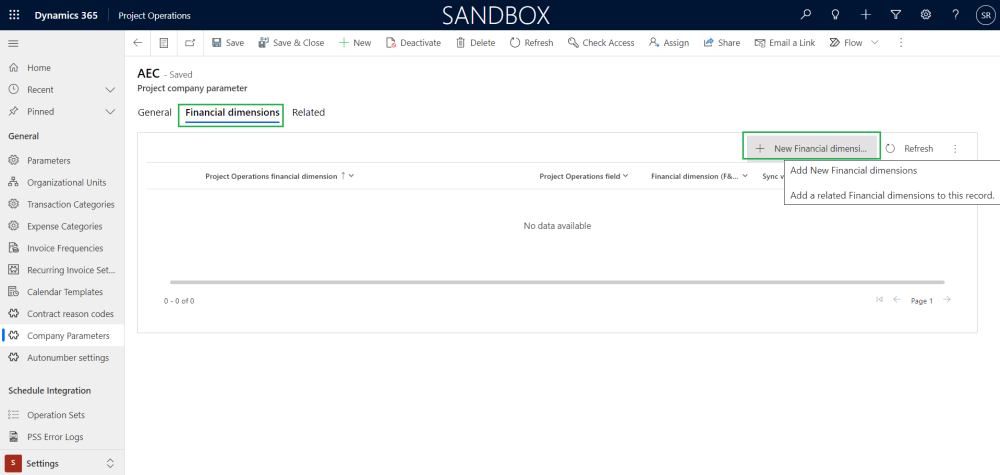Click the Share command
Screen dimensions: 1000x475
[721, 43]
